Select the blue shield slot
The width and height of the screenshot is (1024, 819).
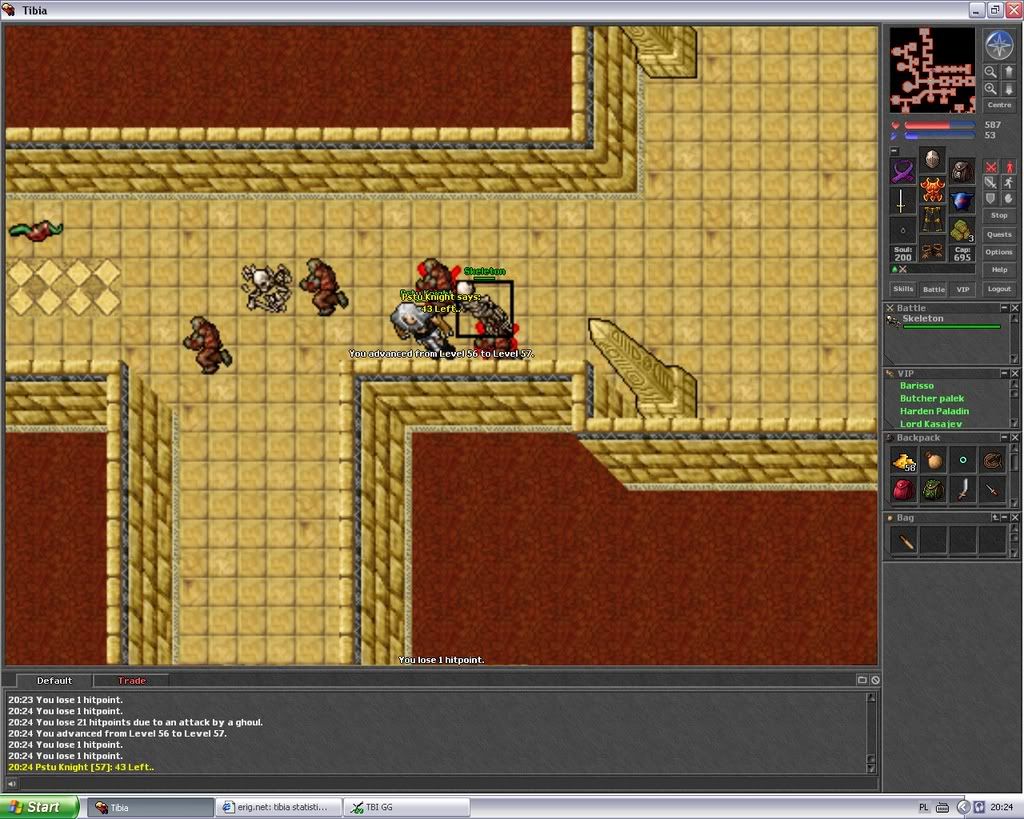pos(962,201)
